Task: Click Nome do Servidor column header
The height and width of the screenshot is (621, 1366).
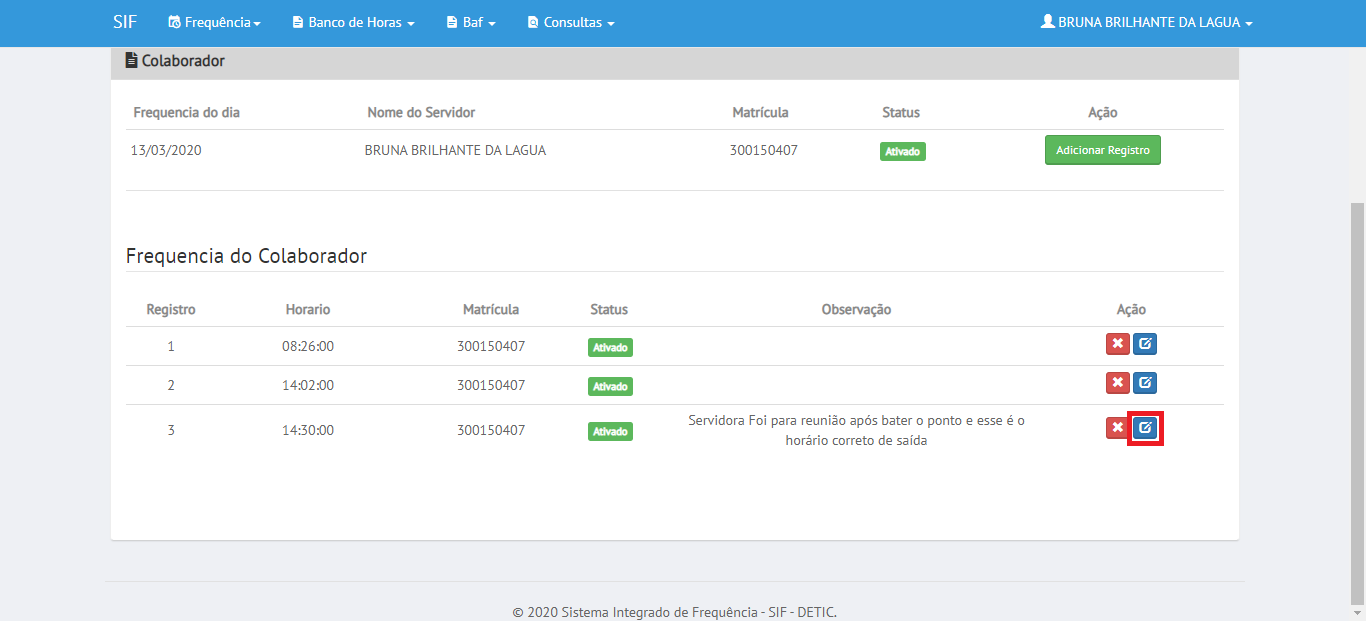Action: 421,113
